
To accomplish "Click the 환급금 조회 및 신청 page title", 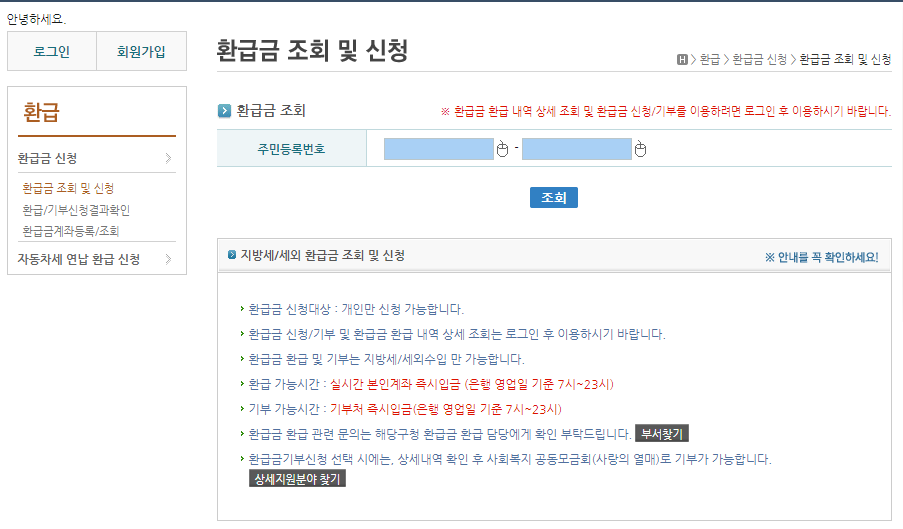I will point(312,51).
